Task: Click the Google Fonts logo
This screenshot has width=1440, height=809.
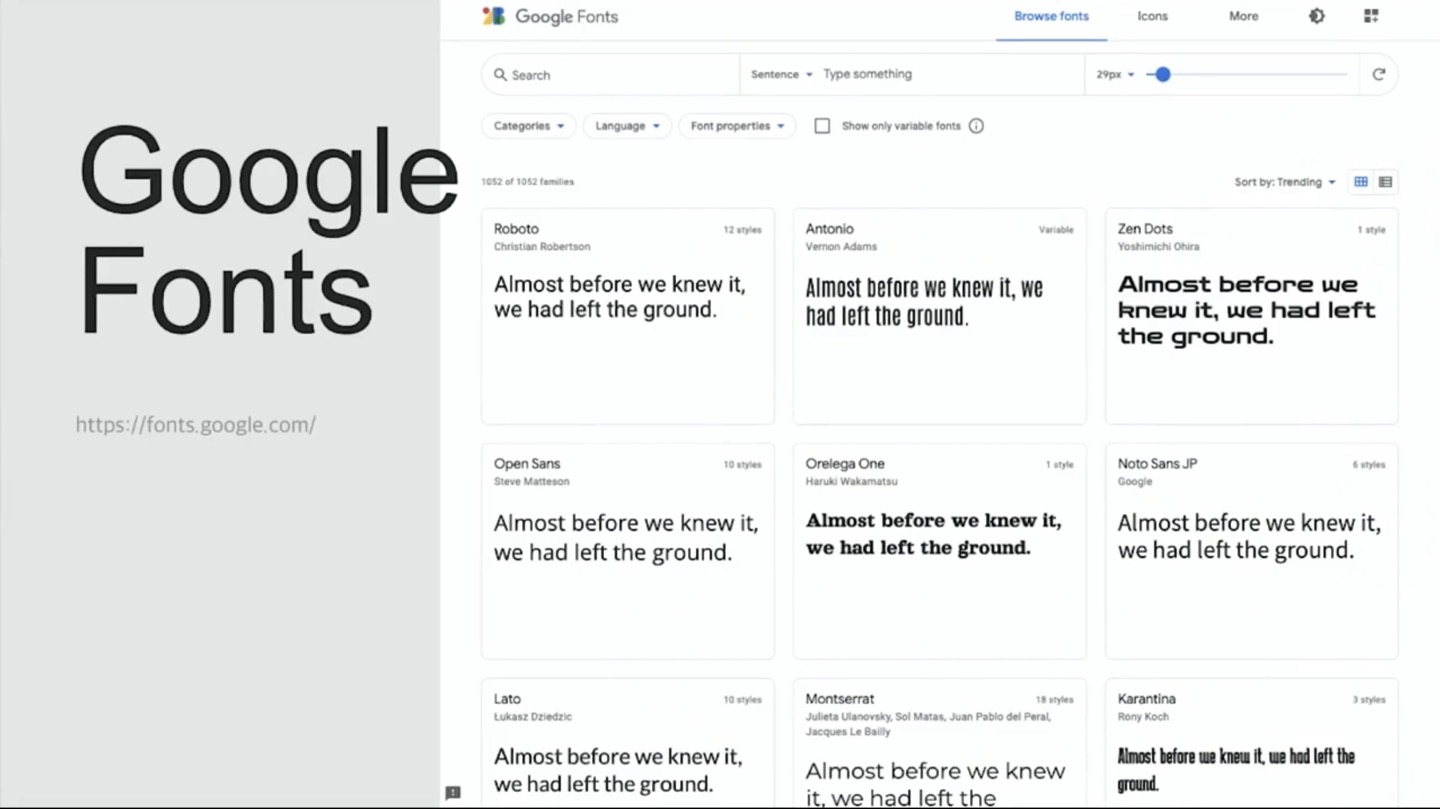Action: click(x=550, y=16)
